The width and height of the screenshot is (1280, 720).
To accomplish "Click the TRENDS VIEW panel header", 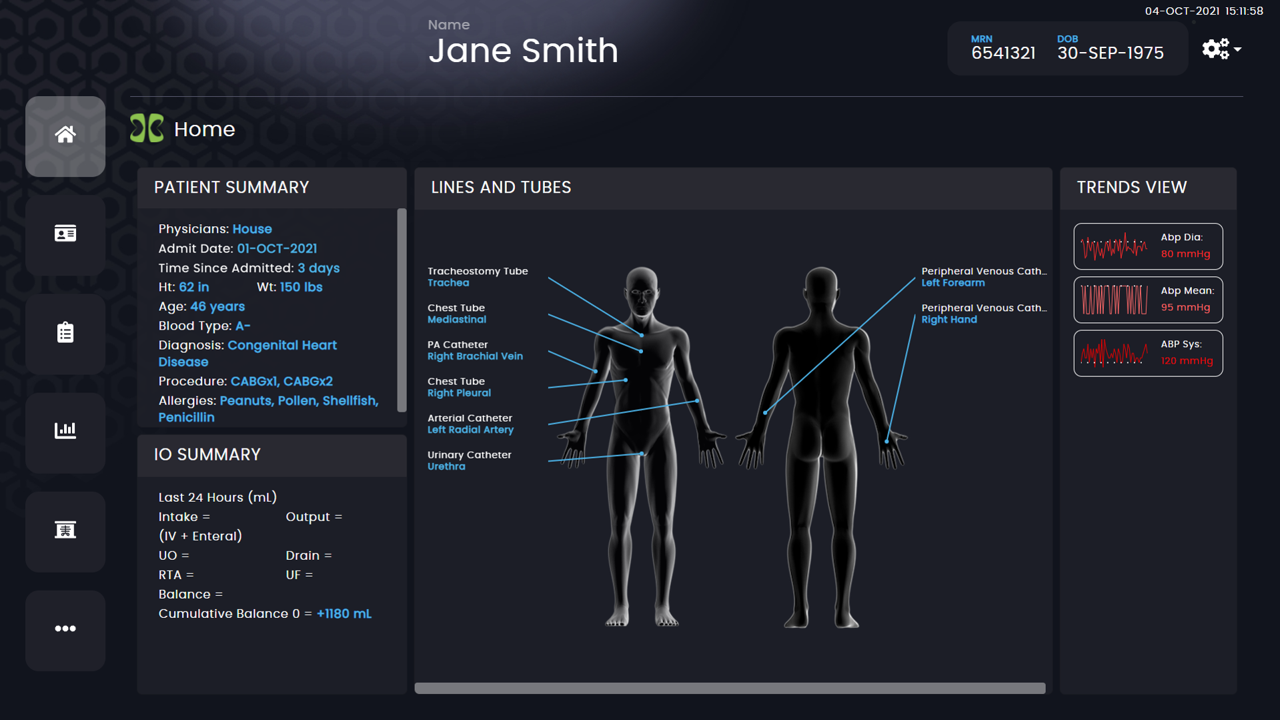I will pos(1148,187).
